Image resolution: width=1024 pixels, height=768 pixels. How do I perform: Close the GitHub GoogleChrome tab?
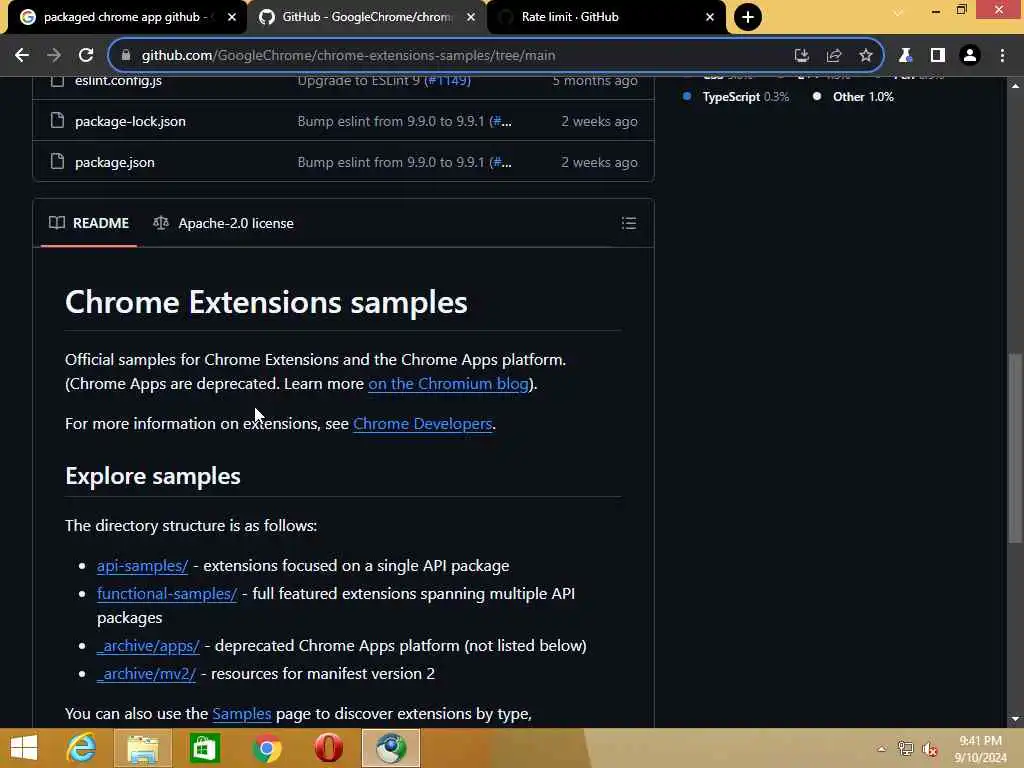tap(471, 17)
